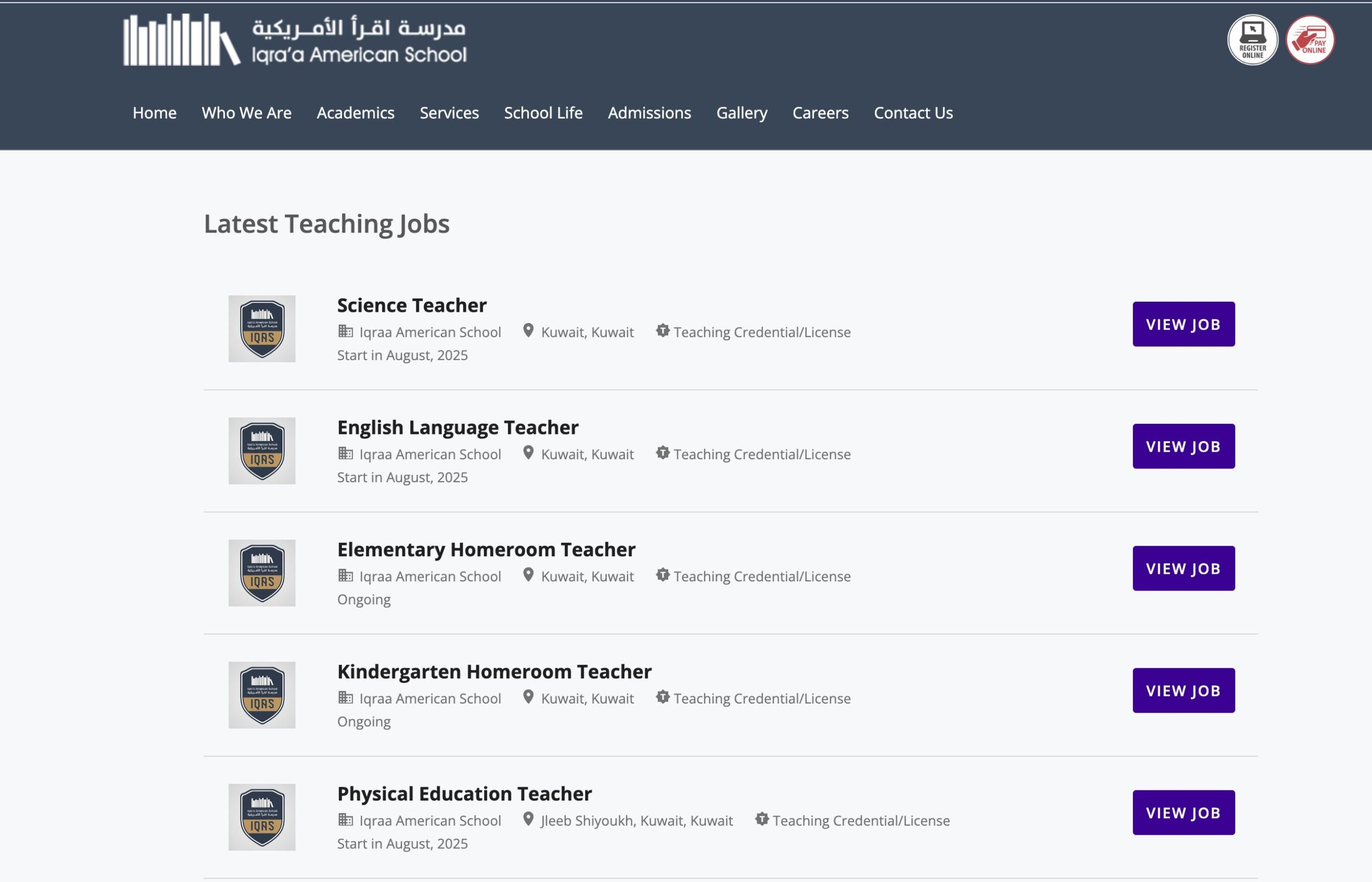This screenshot has height=882, width=1372.
Task: Click the building icon in the Physical Education Teacher row
Action: pyautogui.click(x=346, y=819)
